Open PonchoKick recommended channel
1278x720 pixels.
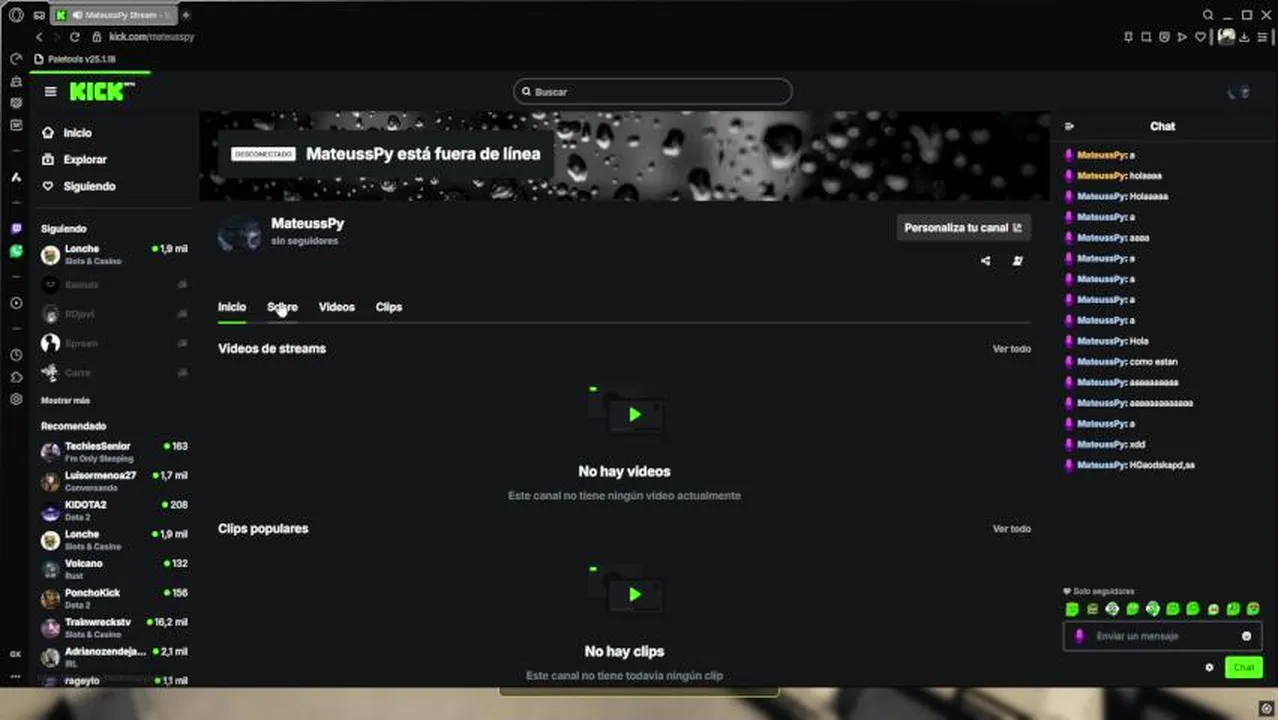point(114,598)
